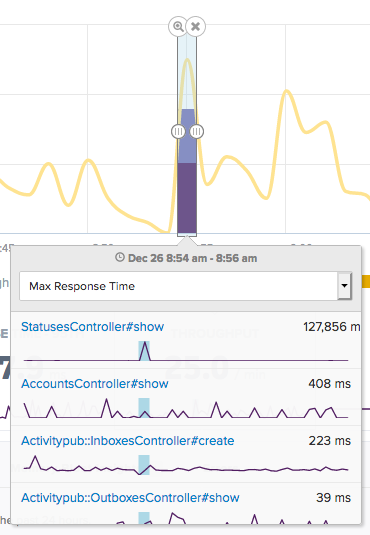Screen dimensions: 370x535
Task: Open Activitypub::InboxesController#create link
Action: click(x=128, y=440)
